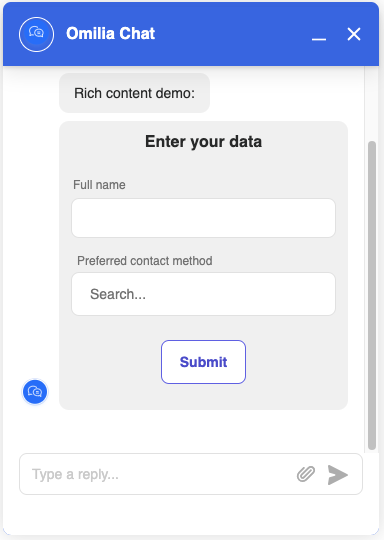Click the Full name label

pos(99,185)
